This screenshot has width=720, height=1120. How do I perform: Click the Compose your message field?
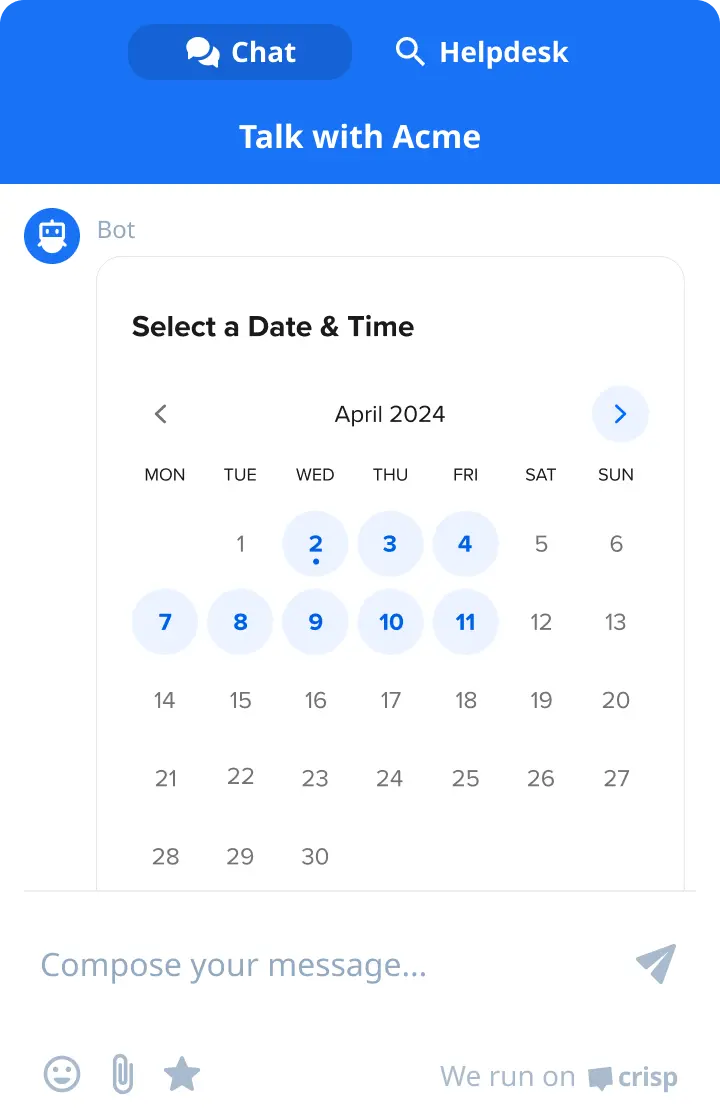click(x=234, y=964)
